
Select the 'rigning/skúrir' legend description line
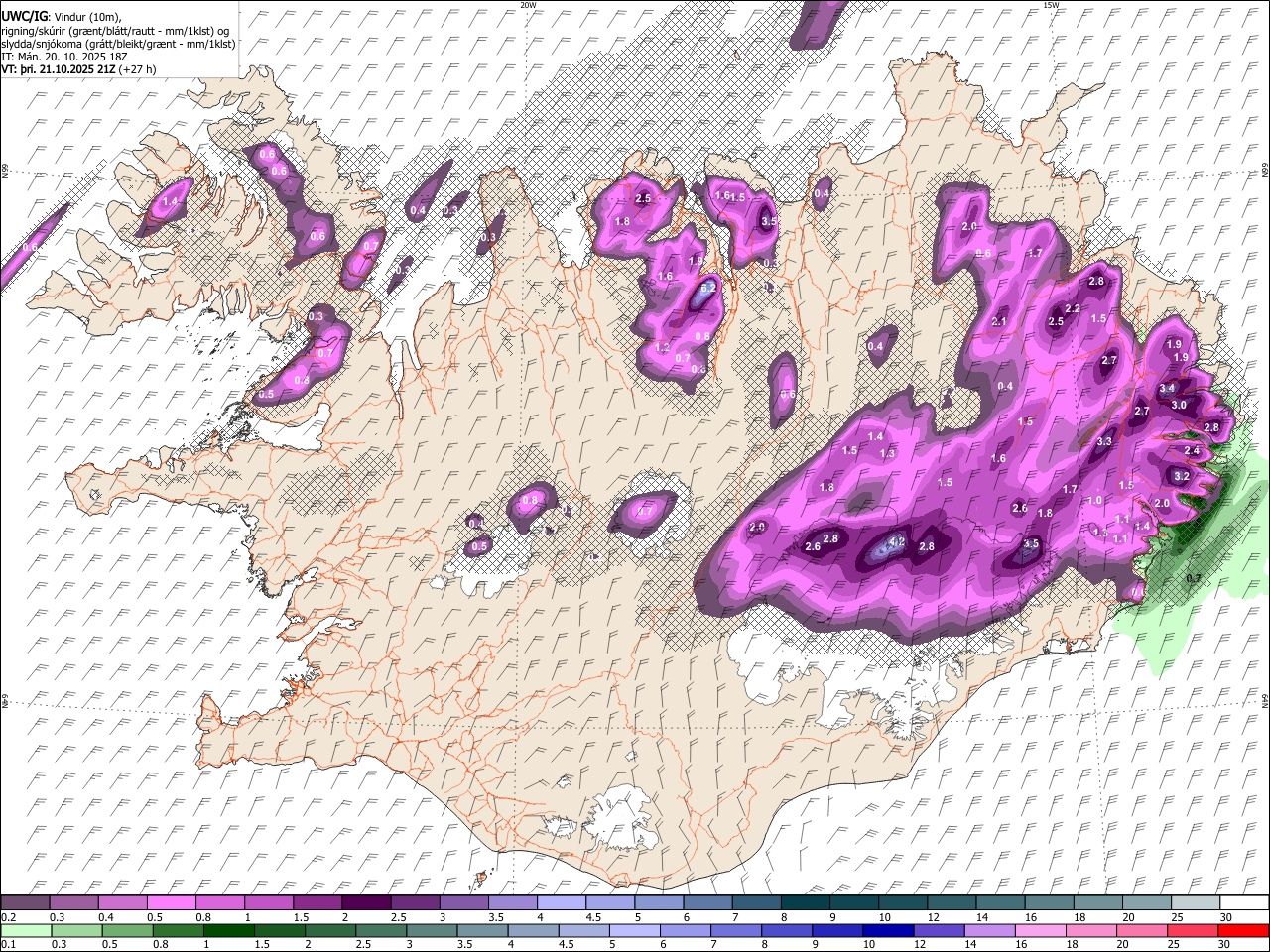point(115,30)
